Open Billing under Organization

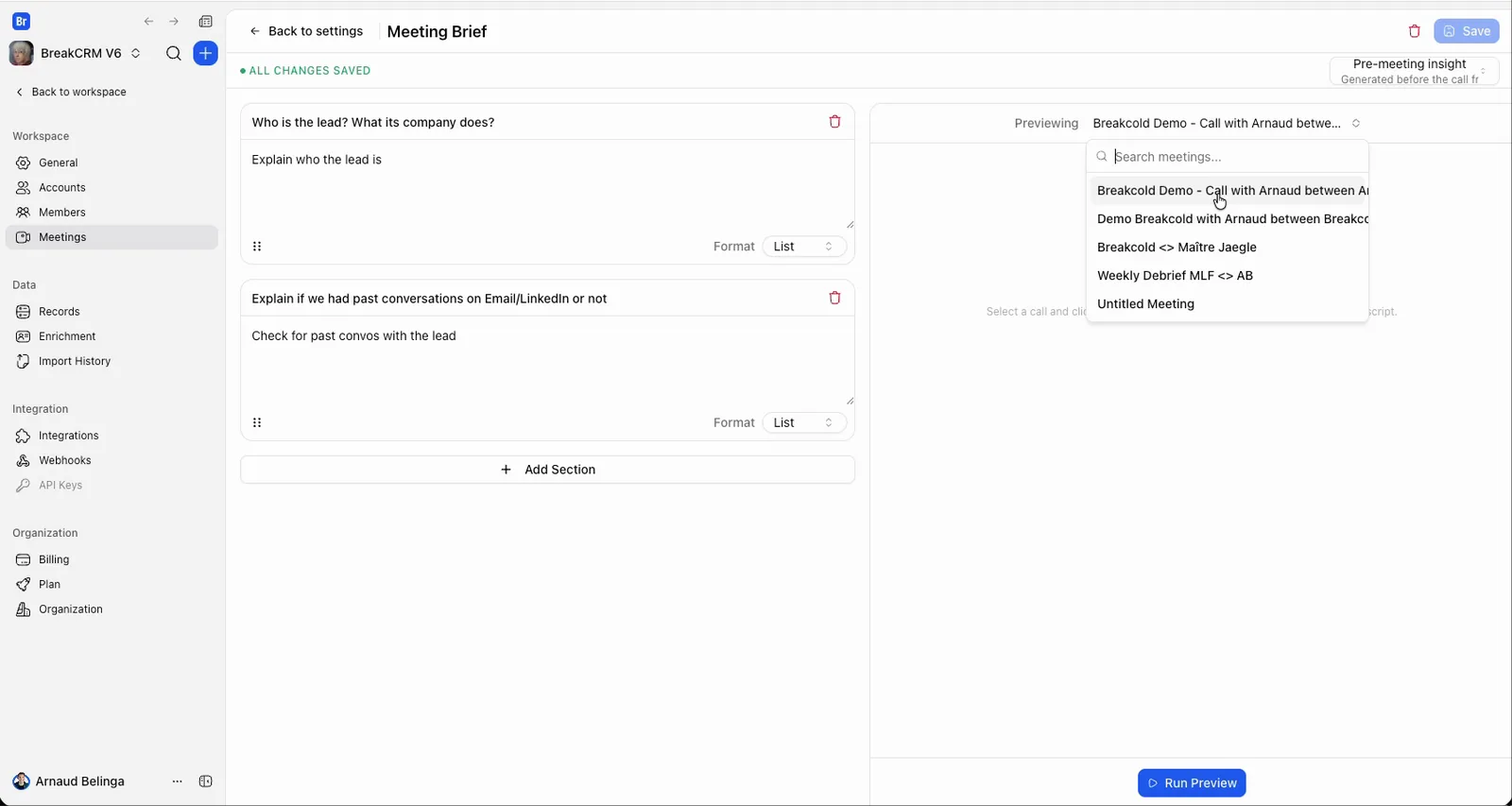click(x=112, y=559)
